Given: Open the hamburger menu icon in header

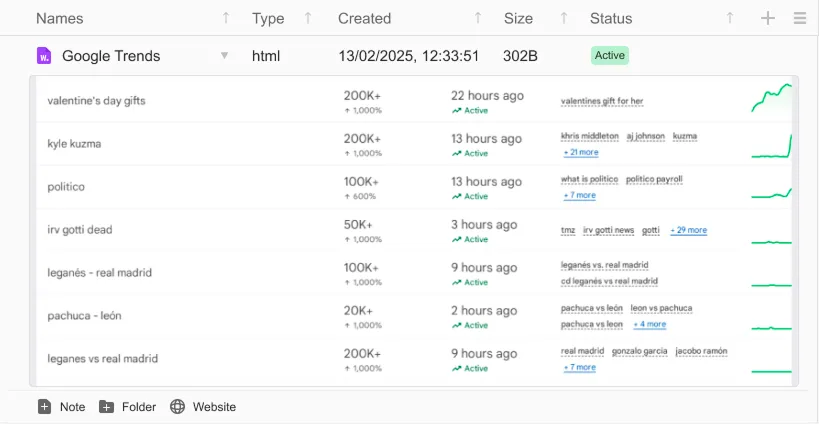Looking at the screenshot, I should [x=800, y=18].
